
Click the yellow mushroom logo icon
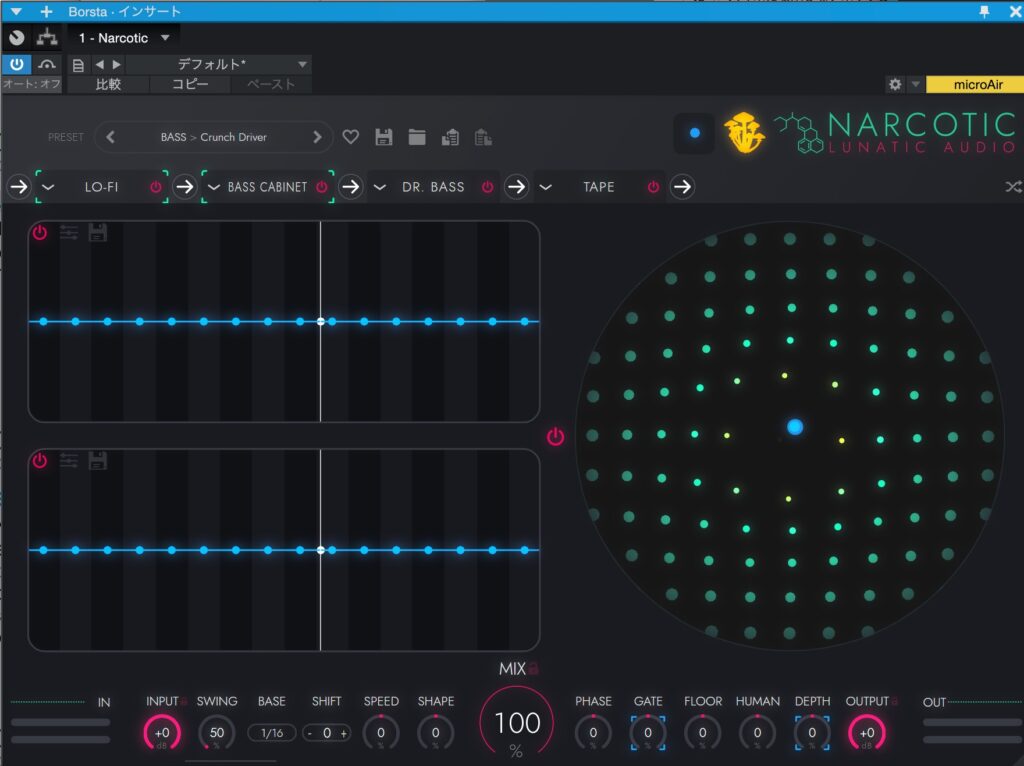[745, 133]
